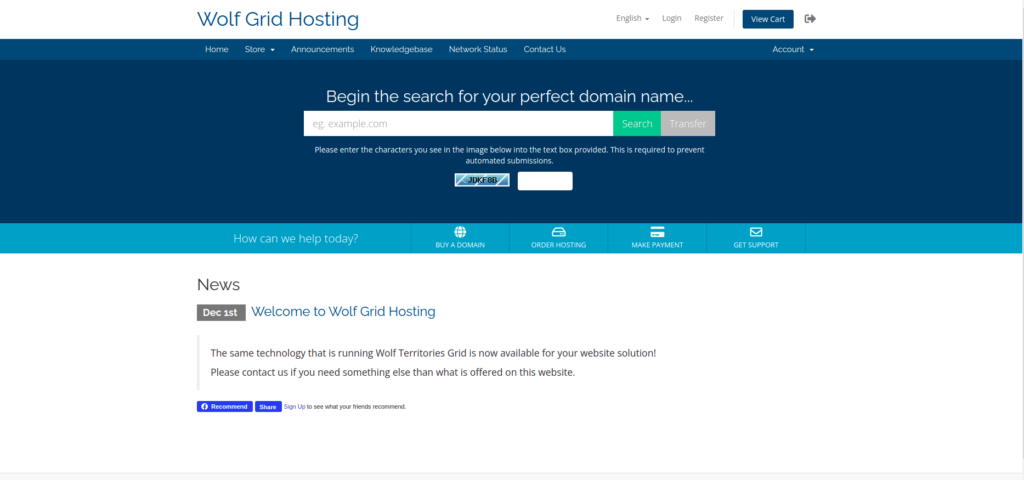
Task: Open the Knowledgebase menu item
Action: click(x=401, y=49)
